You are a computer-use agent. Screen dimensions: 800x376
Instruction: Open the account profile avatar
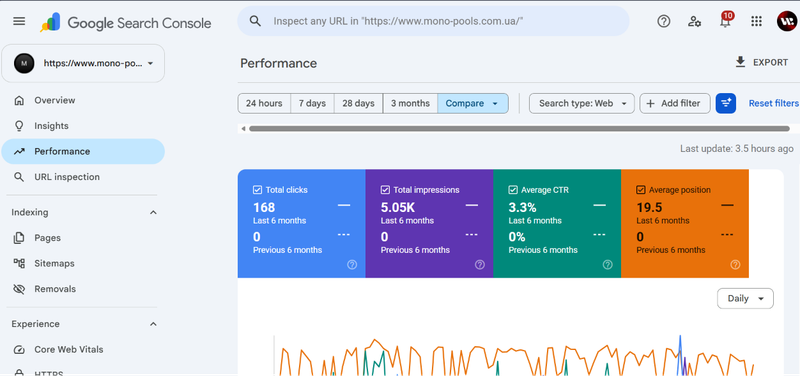(x=786, y=21)
